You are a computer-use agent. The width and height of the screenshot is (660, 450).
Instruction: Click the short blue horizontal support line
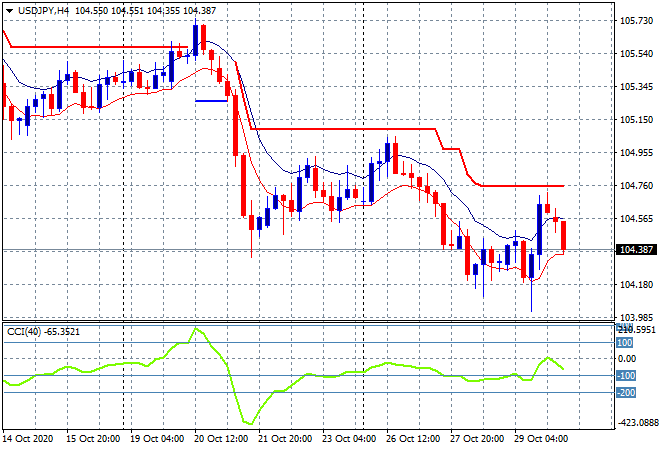click(x=211, y=101)
